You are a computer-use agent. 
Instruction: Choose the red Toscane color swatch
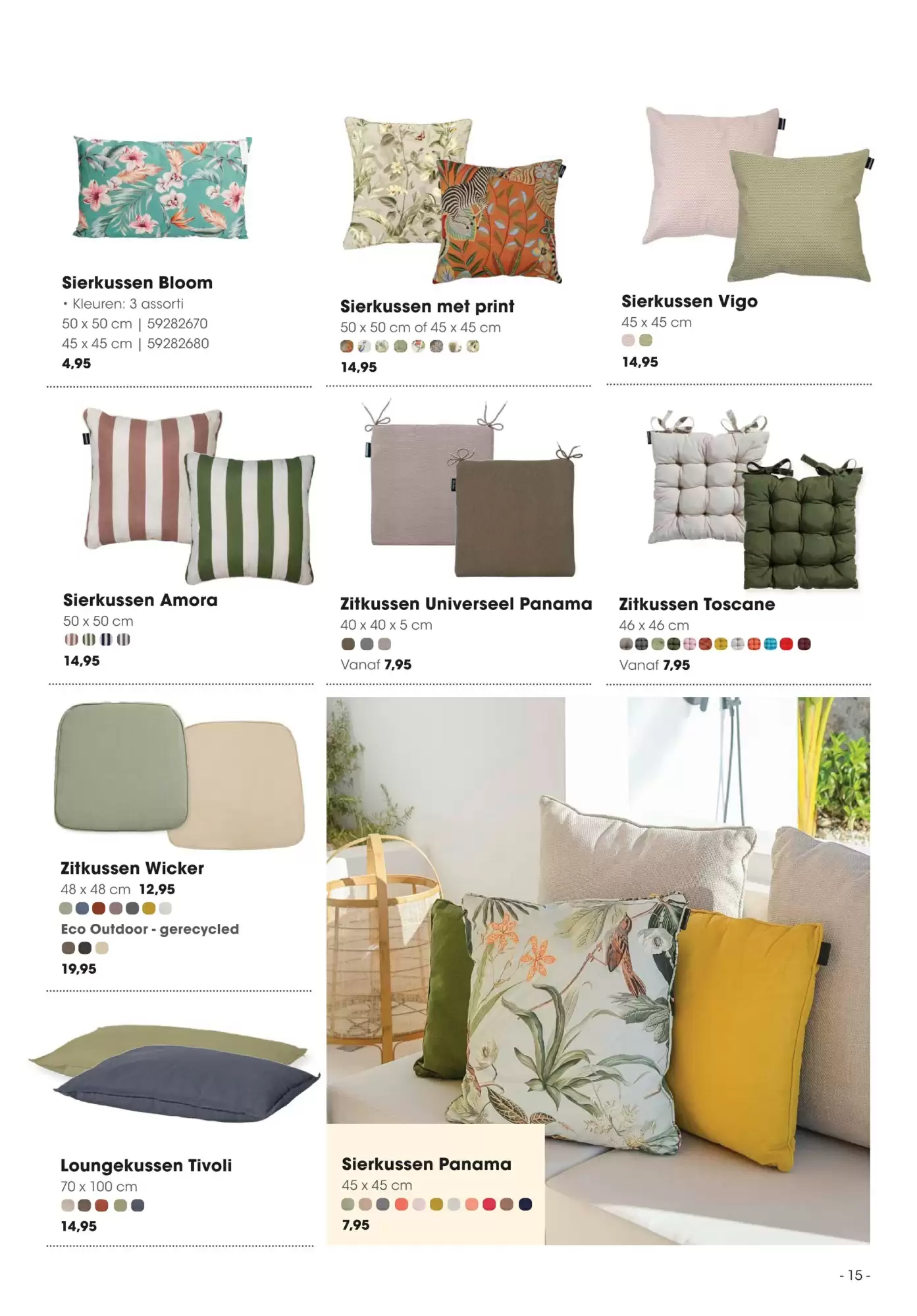786,644
